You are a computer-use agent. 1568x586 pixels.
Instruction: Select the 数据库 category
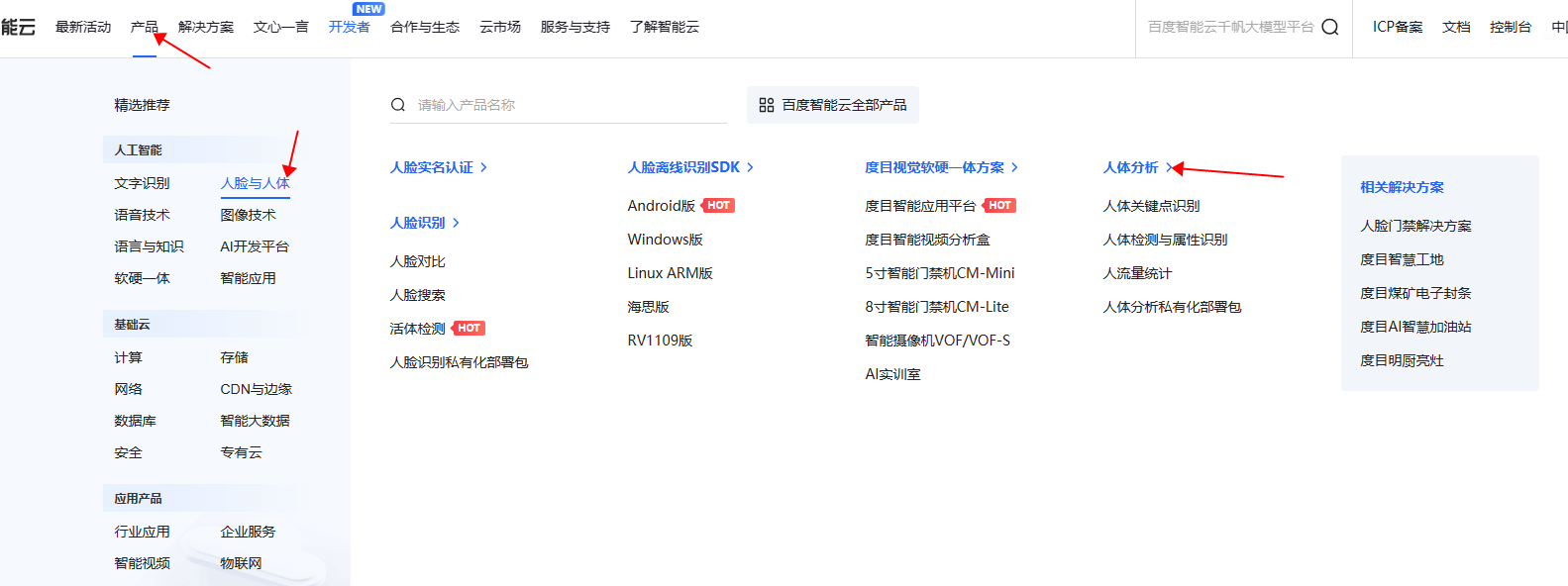coord(135,421)
